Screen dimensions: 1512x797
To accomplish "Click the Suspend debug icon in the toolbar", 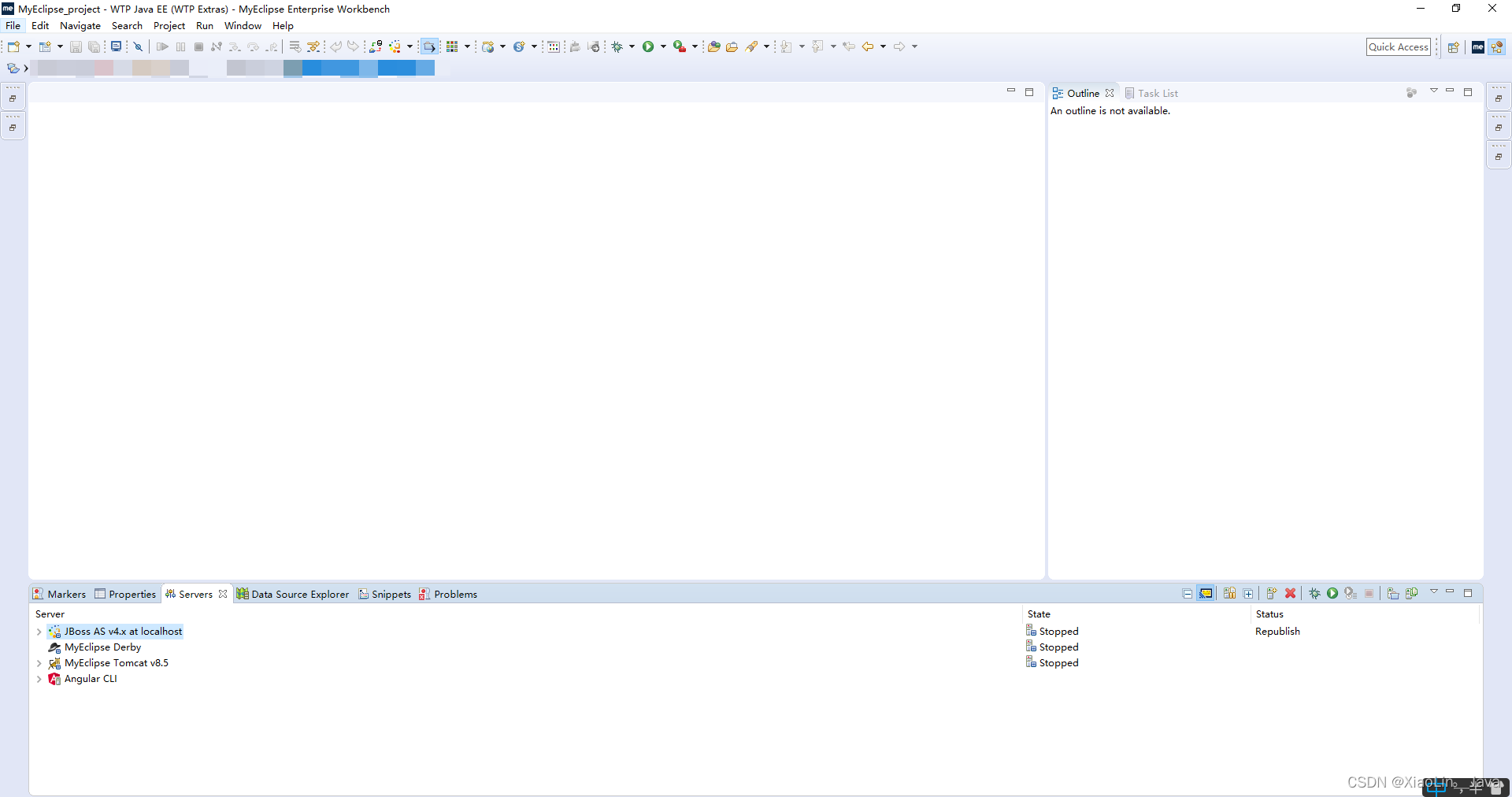I will [181, 46].
